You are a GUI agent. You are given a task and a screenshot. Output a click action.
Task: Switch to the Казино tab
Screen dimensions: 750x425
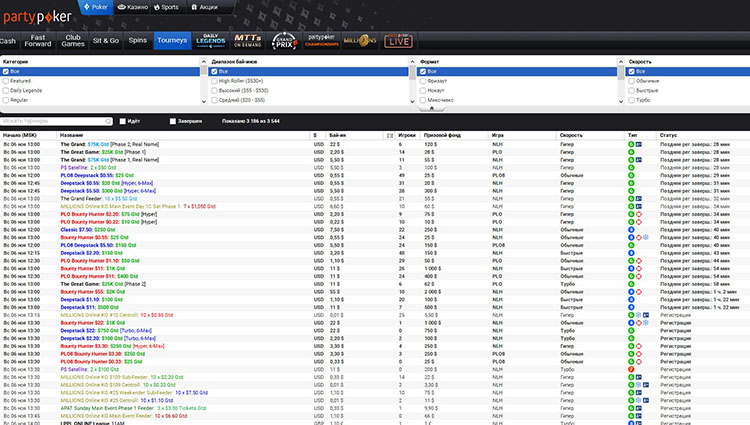tap(133, 7)
